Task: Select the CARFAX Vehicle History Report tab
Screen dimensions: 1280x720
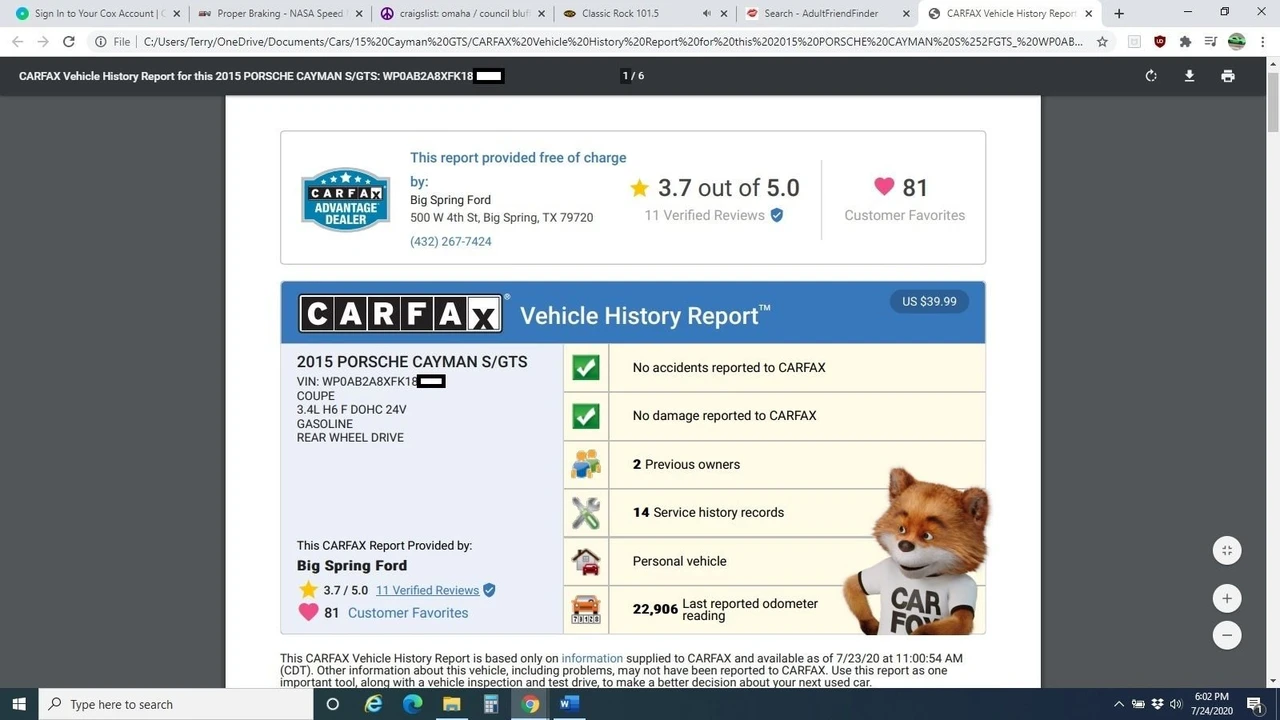Action: [x=1012, y=14]
